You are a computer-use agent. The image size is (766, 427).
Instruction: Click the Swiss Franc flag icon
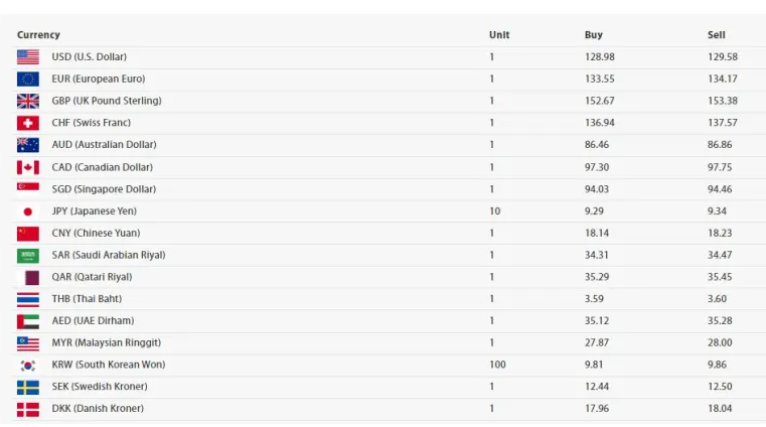pos(28,123)
